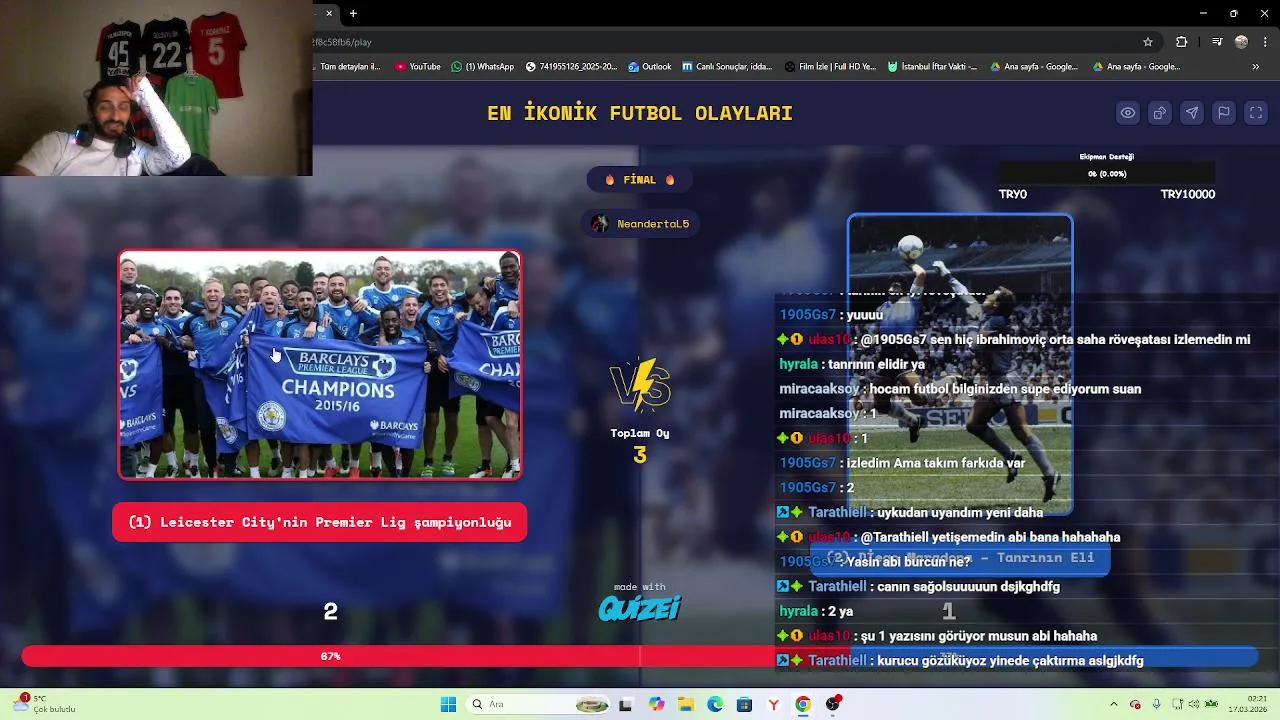Image resolution: width=1280 pixels, height=720 pixels.
Task: Click the TRY10000 goal amount text
Action: pyautogui.click(x=1188, y=195)
